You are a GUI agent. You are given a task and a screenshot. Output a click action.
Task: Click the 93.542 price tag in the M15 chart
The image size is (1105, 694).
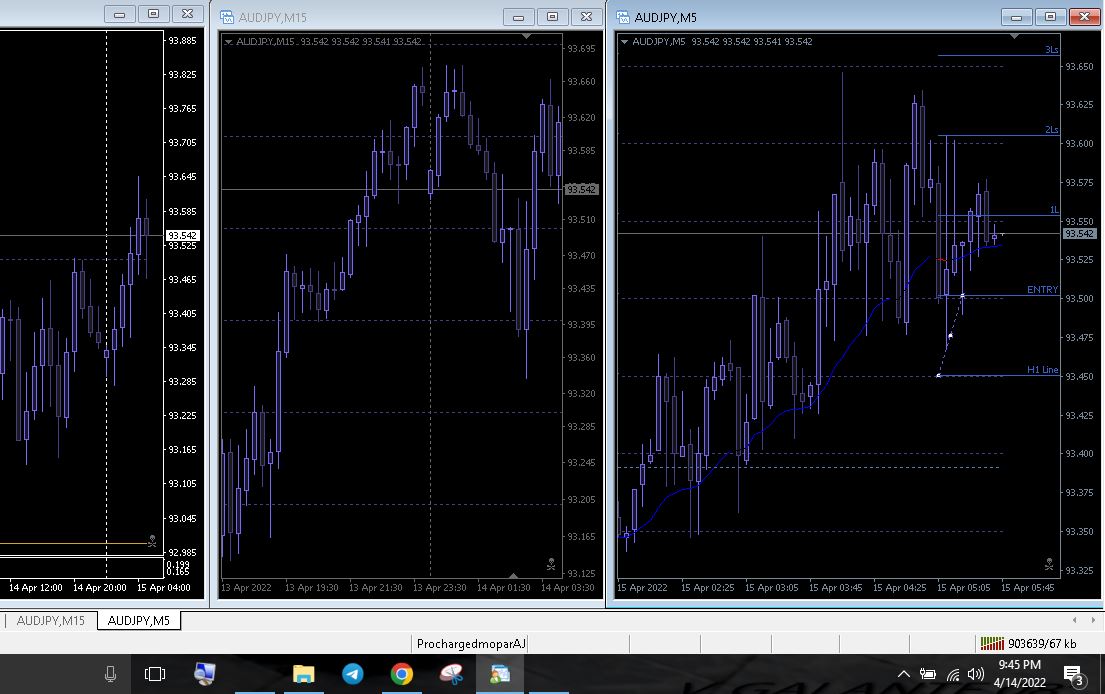click(581, 190)
